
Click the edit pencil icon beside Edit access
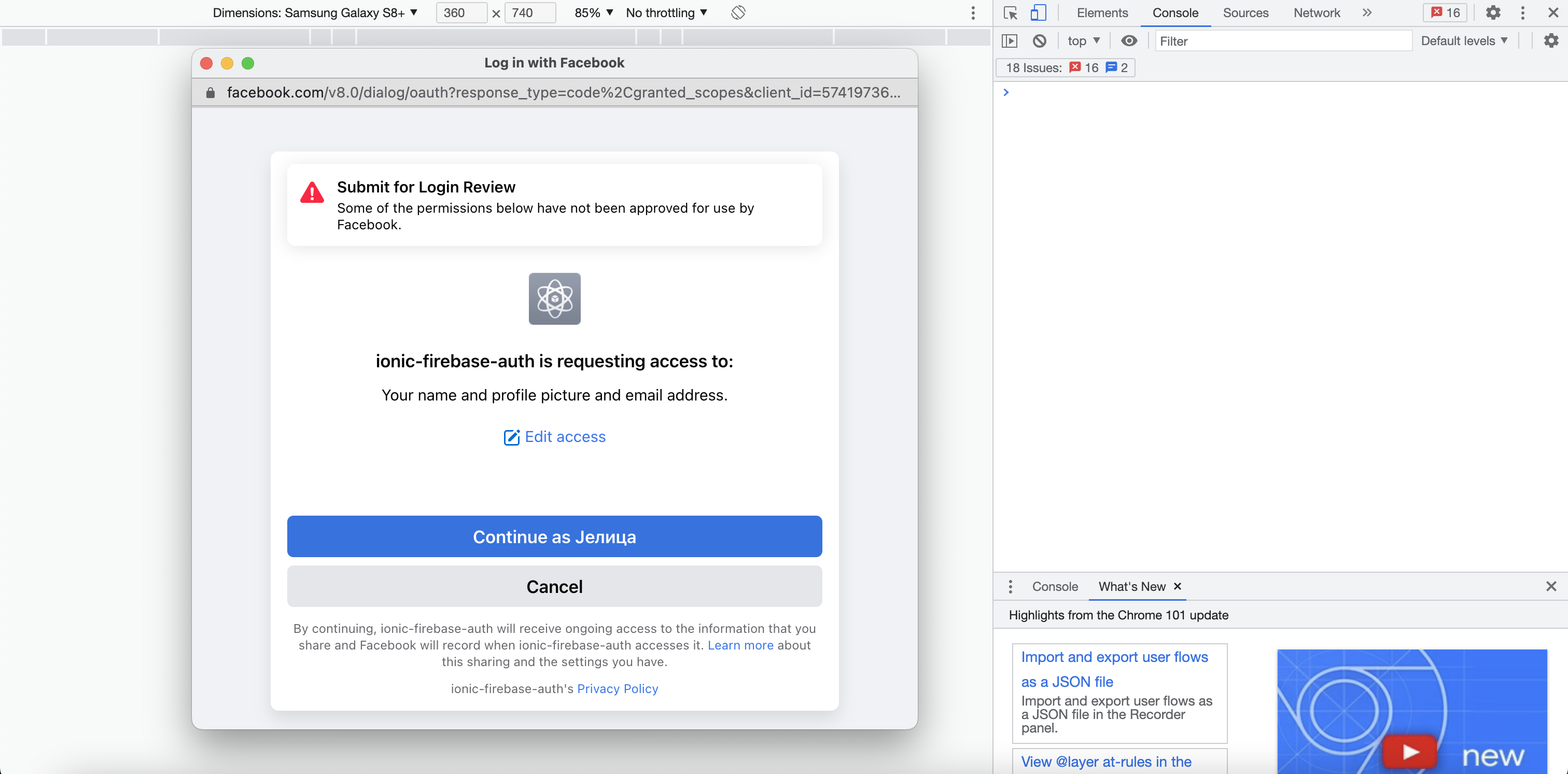pyautogui.click(x=512, y=437)
